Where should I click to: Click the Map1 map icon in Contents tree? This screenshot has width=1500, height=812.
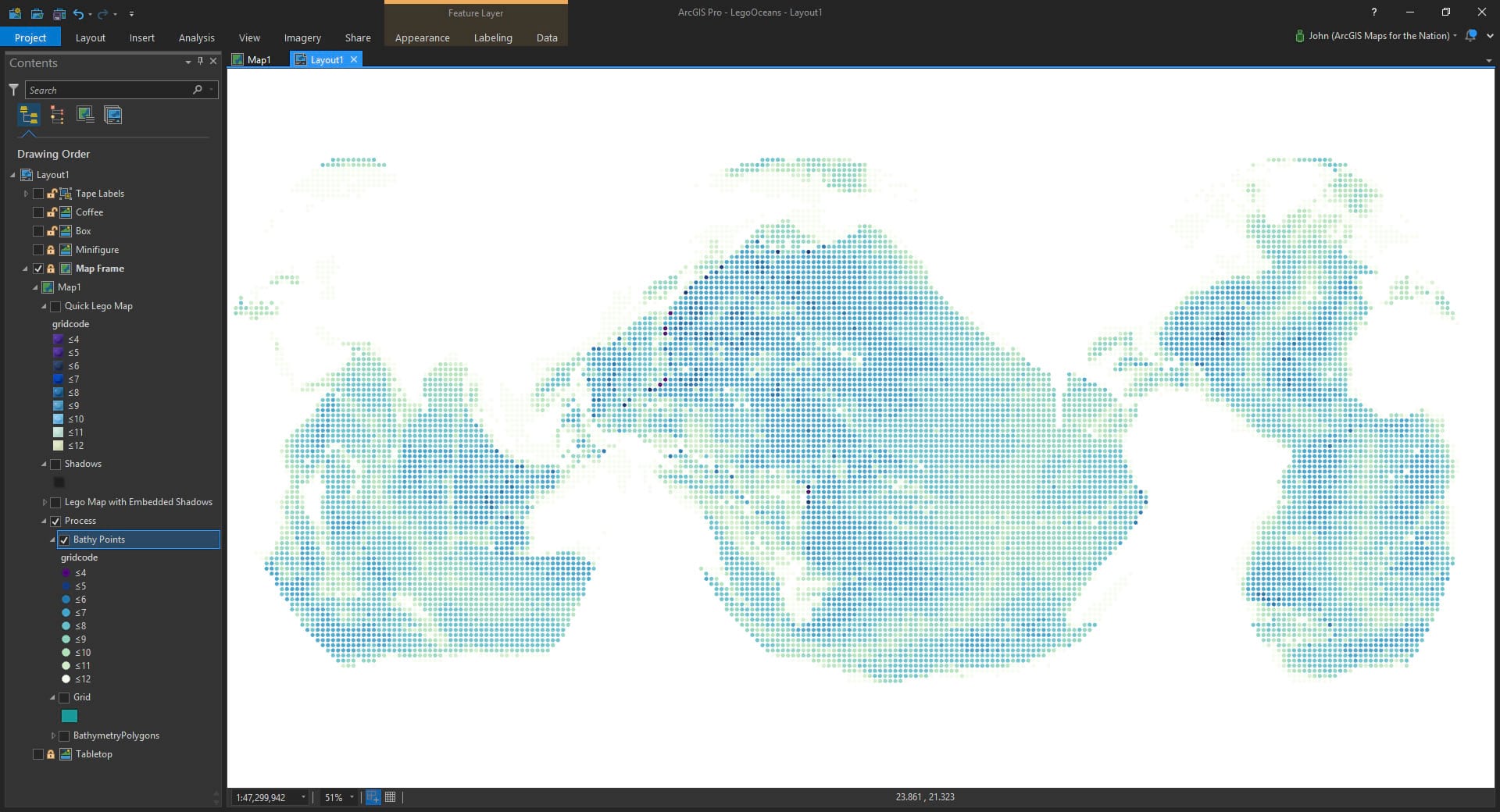pyautogui.click(x=48, y=287)
